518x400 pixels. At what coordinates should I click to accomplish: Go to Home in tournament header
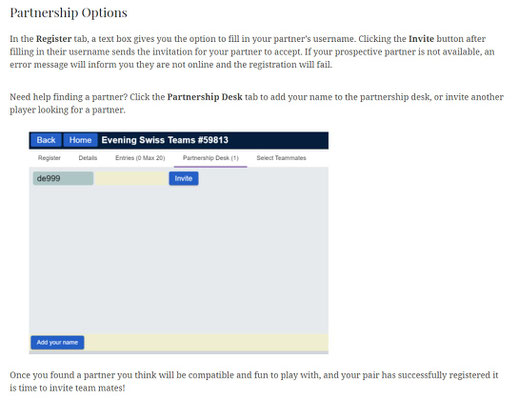tap(80, 140)
